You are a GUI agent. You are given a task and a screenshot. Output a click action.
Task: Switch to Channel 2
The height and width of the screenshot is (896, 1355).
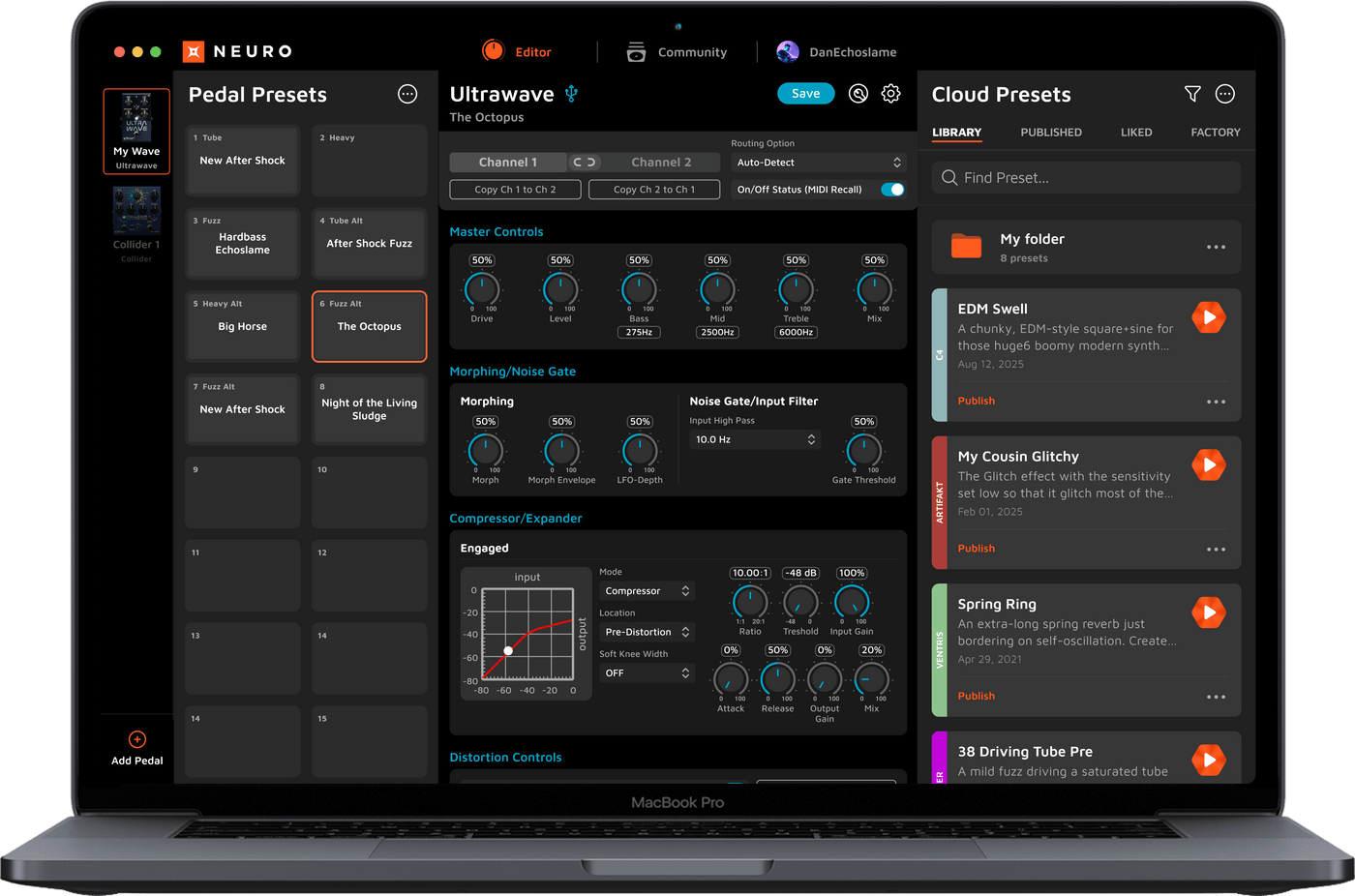tap(661, 163)
